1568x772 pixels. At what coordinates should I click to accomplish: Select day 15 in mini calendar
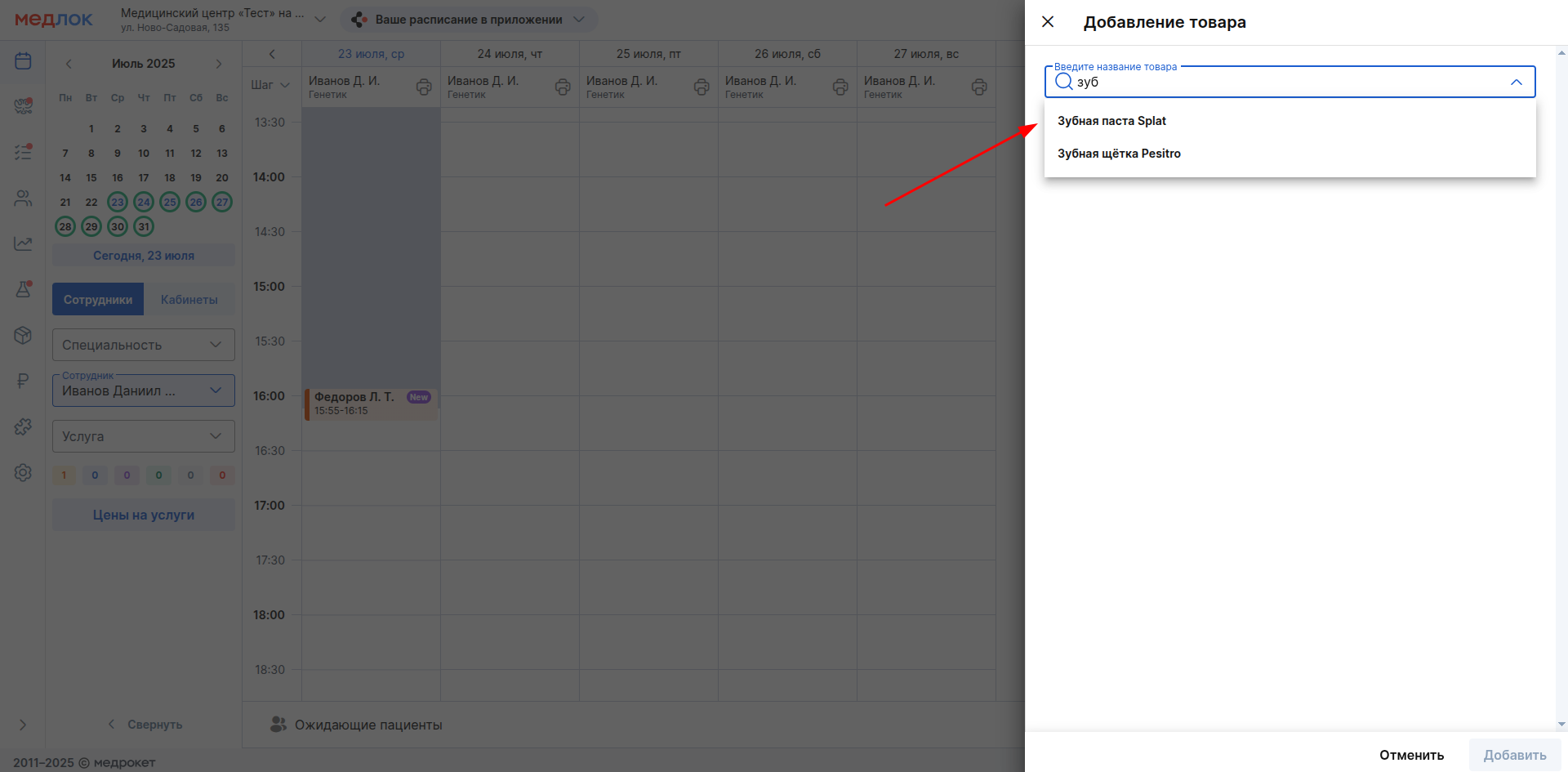(x=91, y=177)
